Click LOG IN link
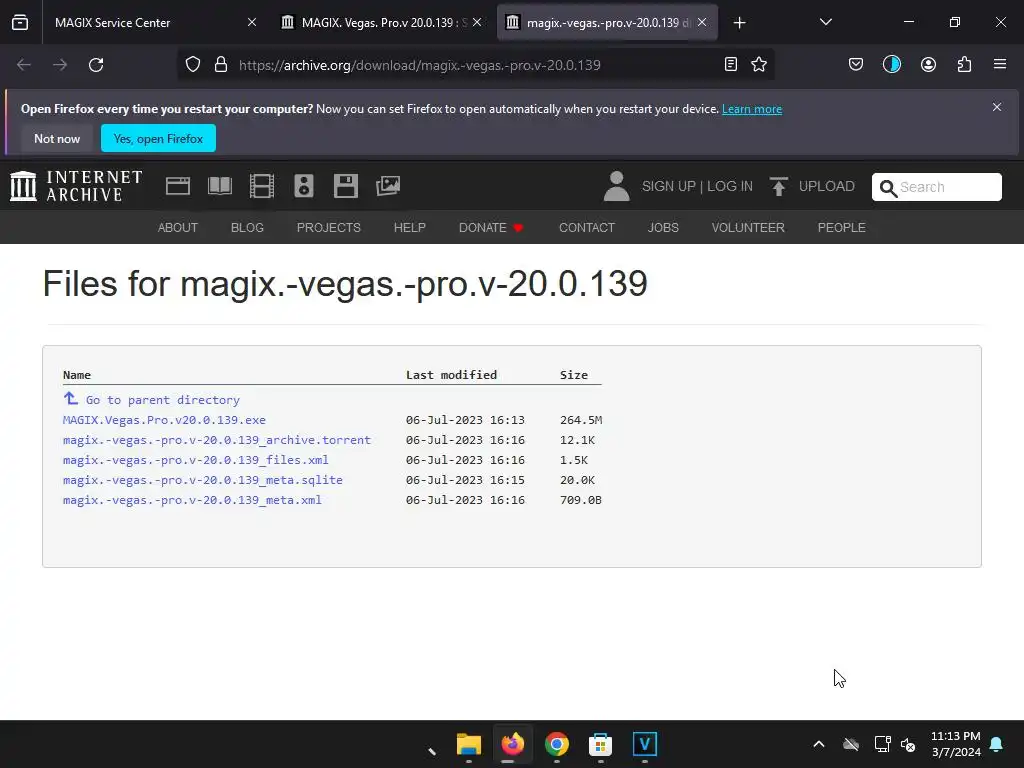Viewport: 1024px width, 768px height. (x=729, y=186)
